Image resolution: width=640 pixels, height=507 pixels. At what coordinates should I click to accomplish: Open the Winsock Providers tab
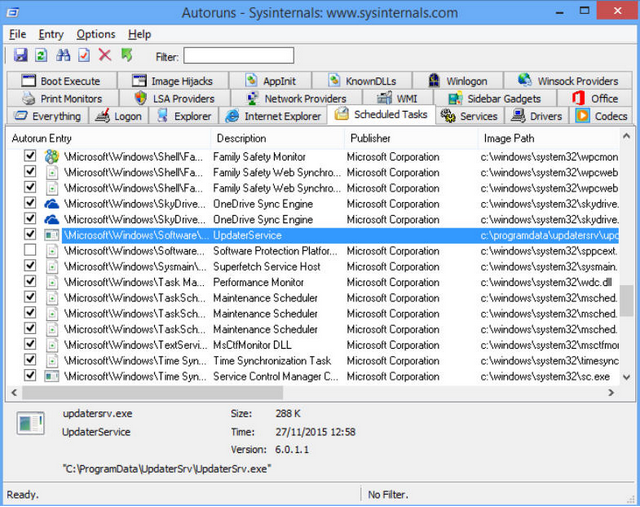(x=568, y=81)
